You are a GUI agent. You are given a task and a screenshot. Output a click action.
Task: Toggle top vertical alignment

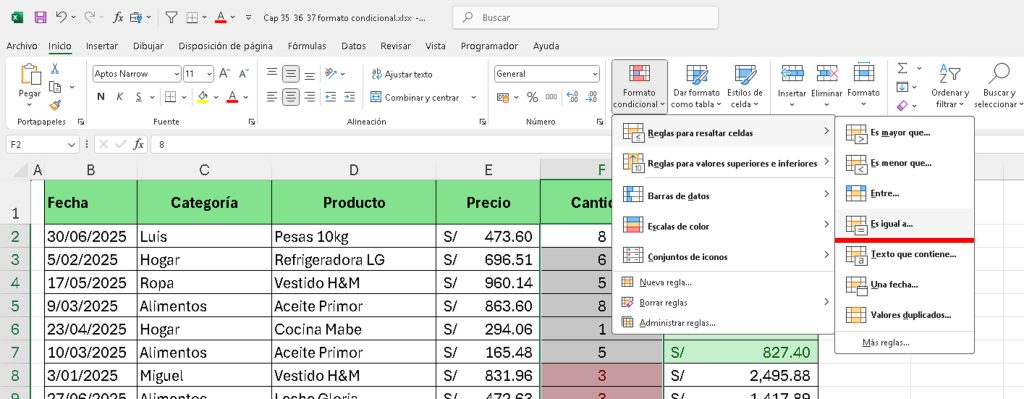pos(272,74)
